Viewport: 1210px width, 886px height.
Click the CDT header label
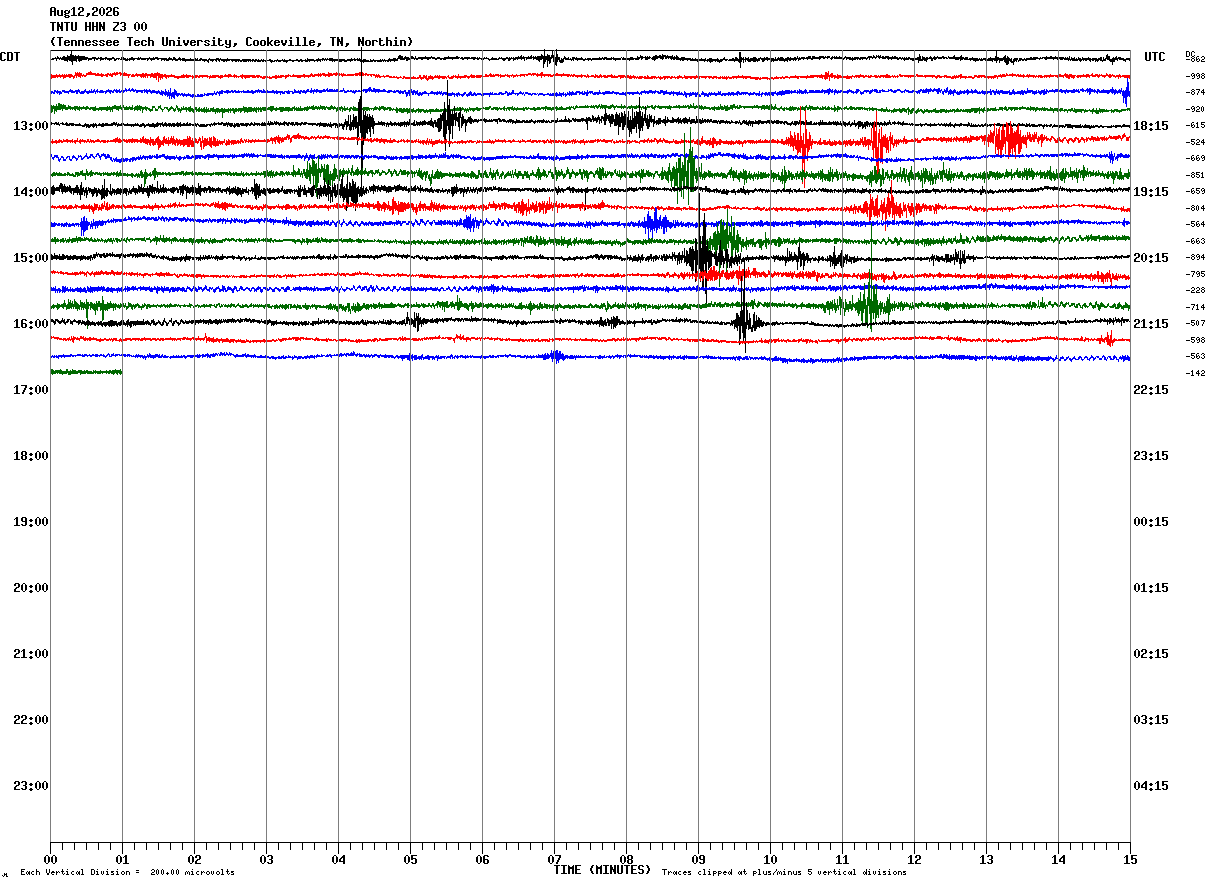point(11,57)
